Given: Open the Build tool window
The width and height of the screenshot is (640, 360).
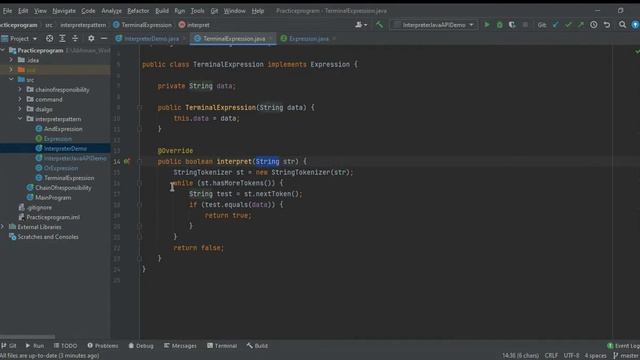Looking at the screenshot, I should point(257,346).
